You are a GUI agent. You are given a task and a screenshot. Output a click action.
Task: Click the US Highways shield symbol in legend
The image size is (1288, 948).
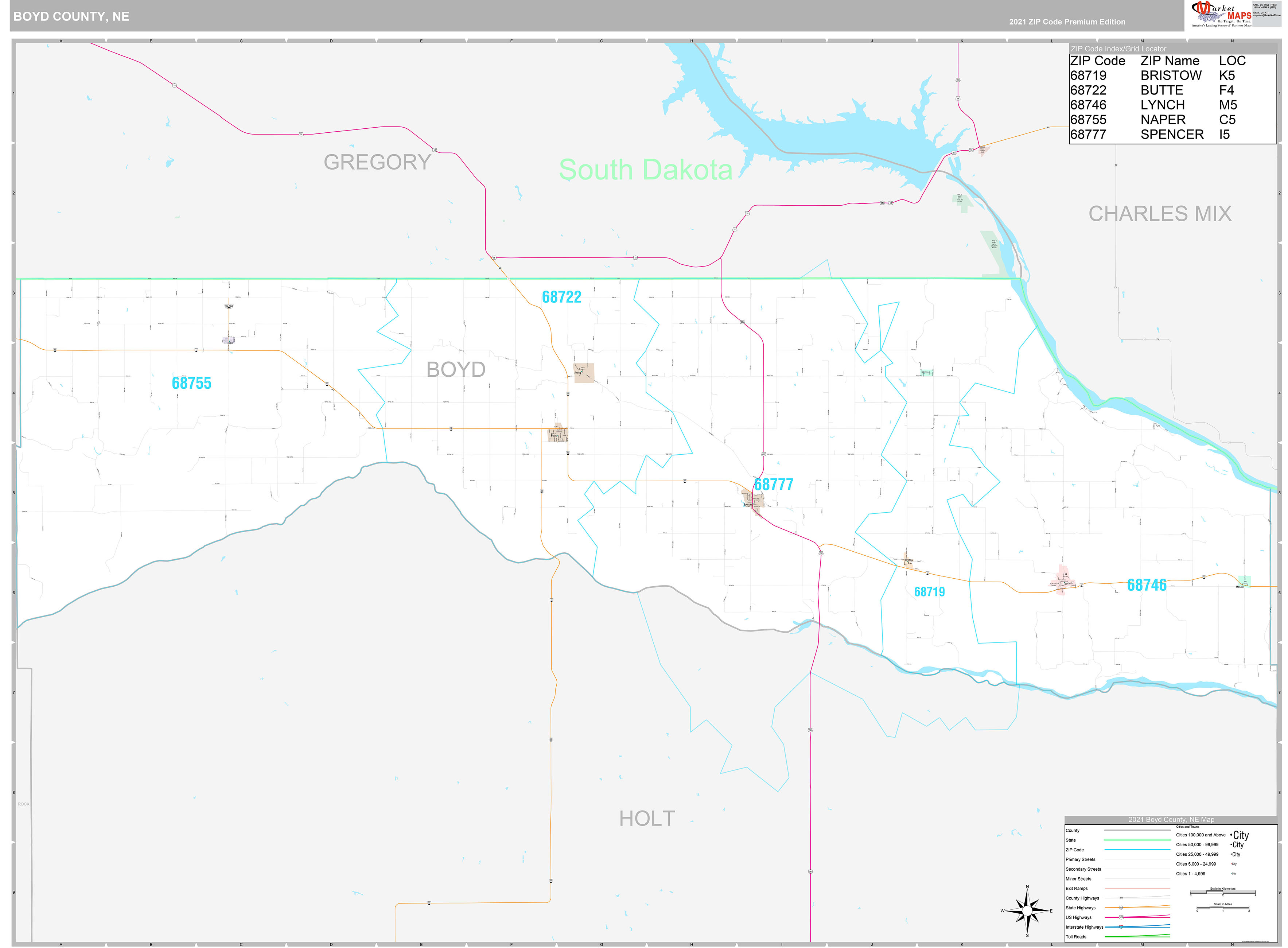pos(1121,918)
